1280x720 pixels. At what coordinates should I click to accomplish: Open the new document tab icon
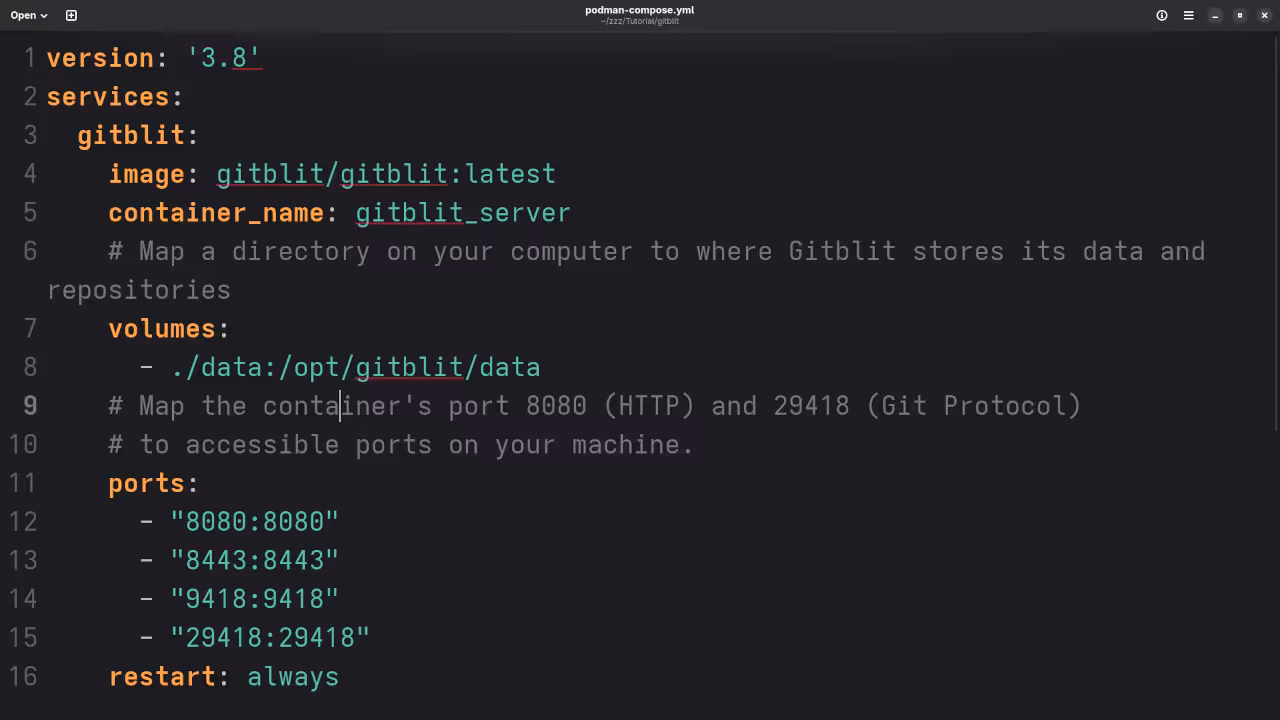coord(71,15)
